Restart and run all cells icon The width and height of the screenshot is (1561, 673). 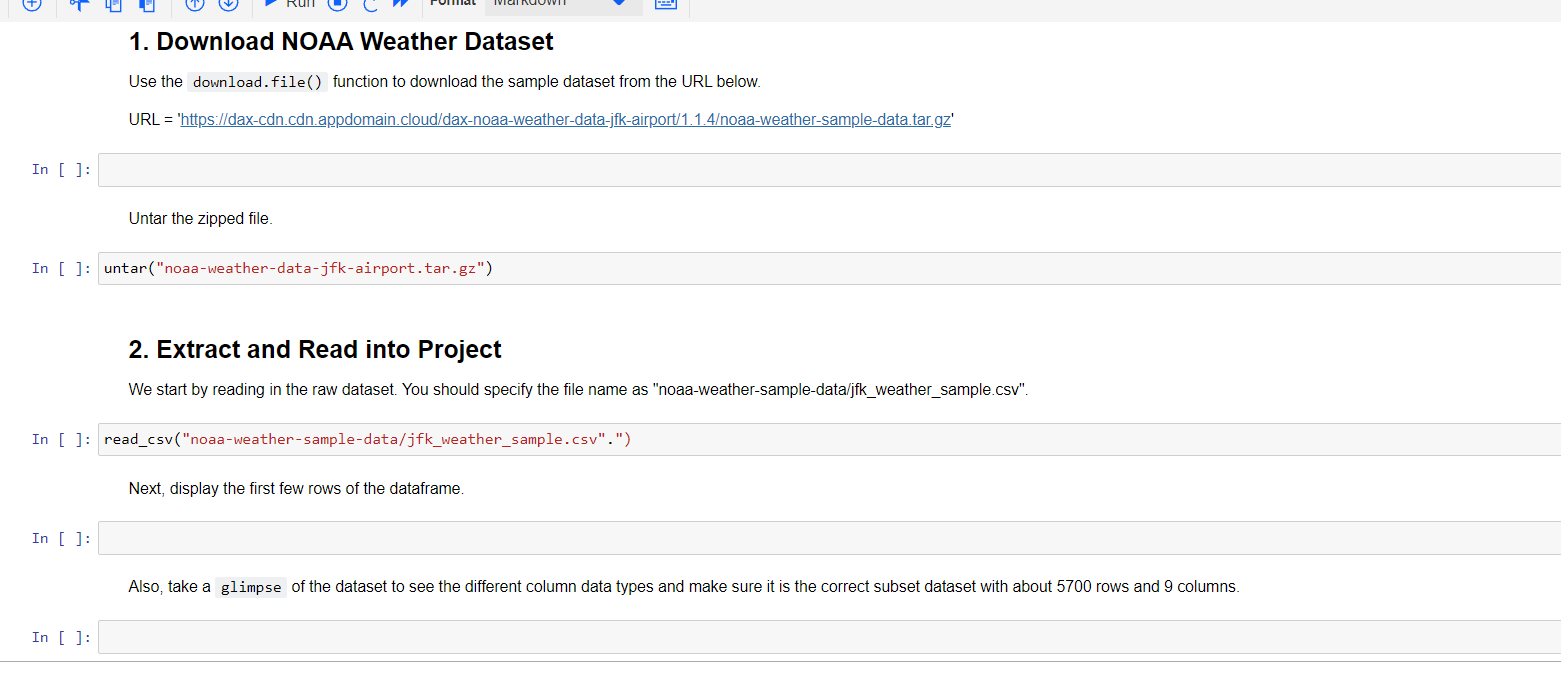point(401,4)
